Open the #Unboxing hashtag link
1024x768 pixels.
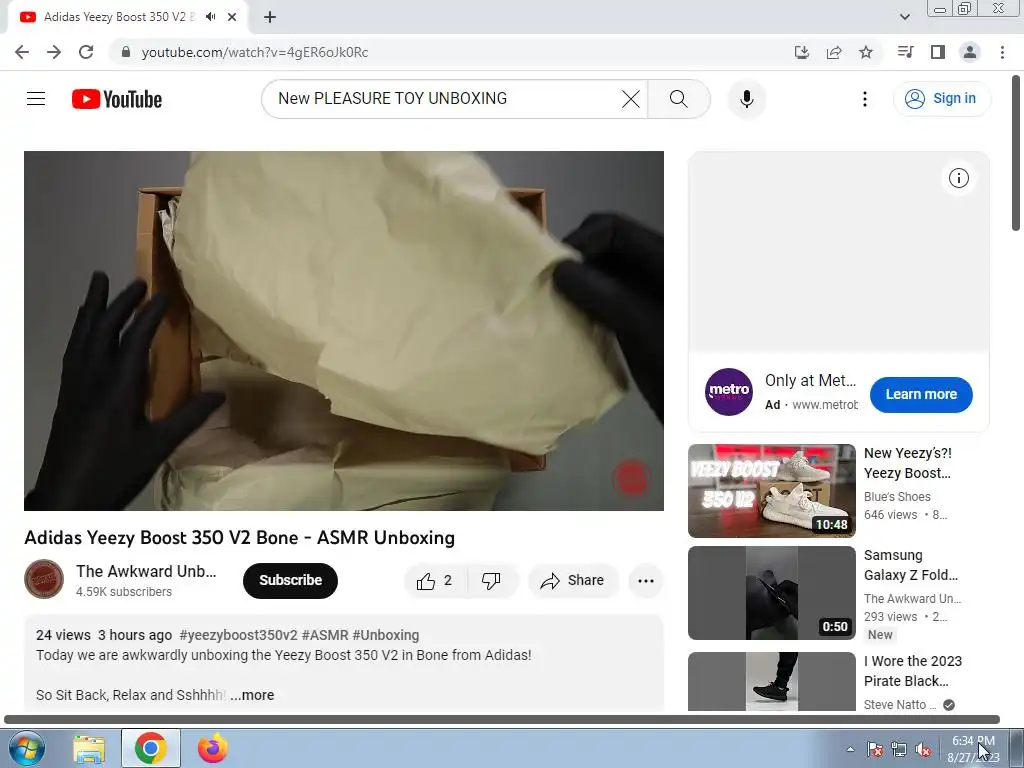pos(385,635)
